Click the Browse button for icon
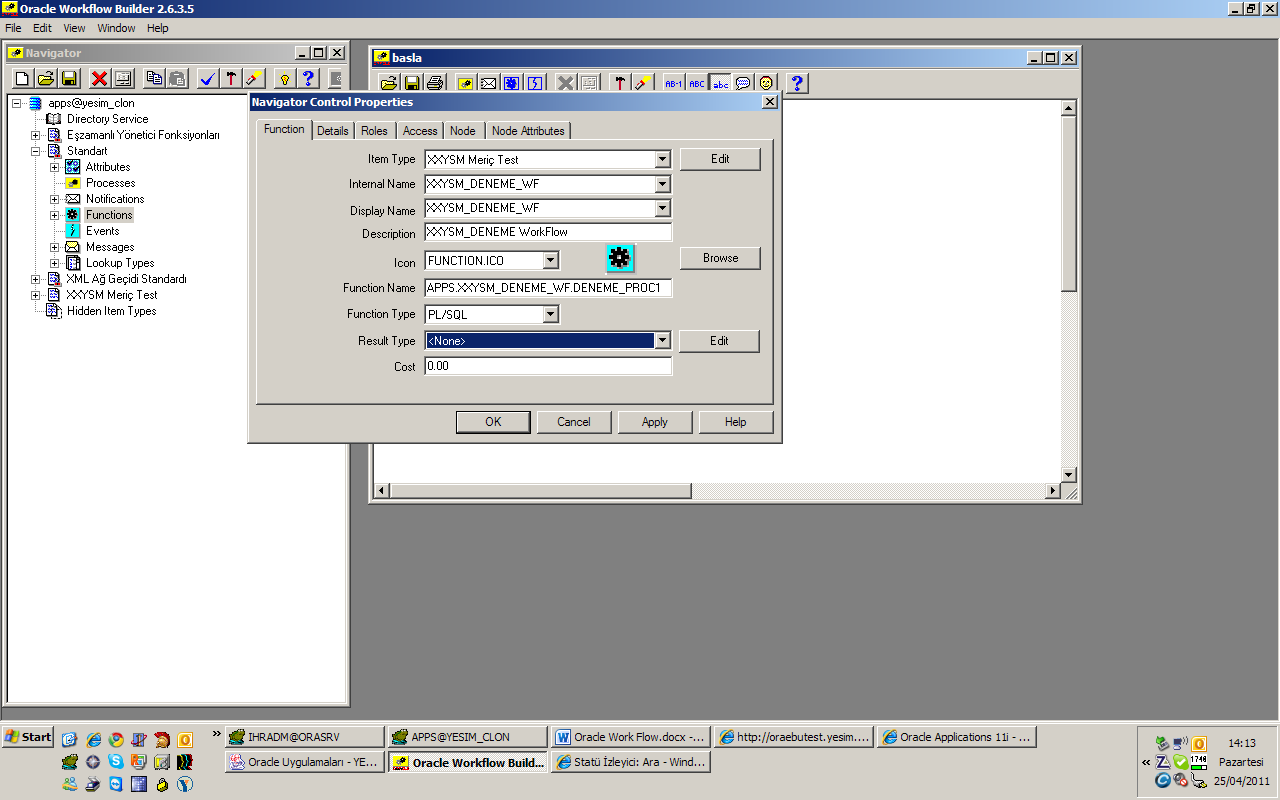1280x800 pixels. point(720,258)
